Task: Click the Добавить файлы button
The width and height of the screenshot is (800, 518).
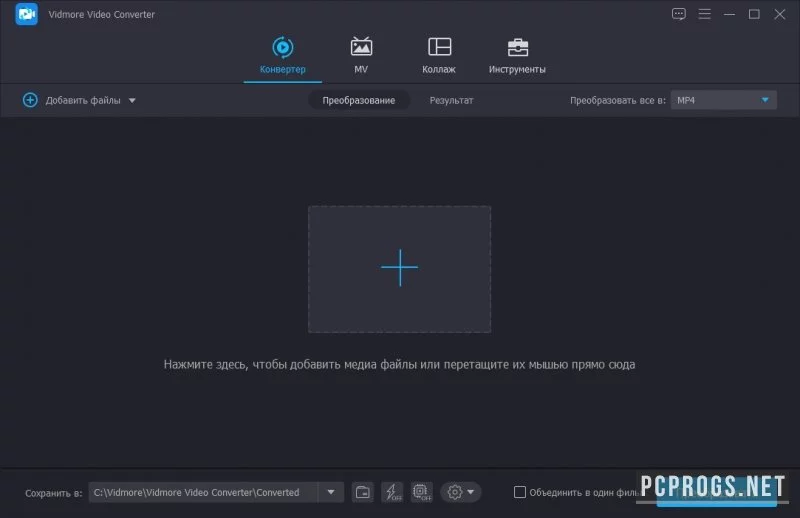Action: (x=71, y=100)
